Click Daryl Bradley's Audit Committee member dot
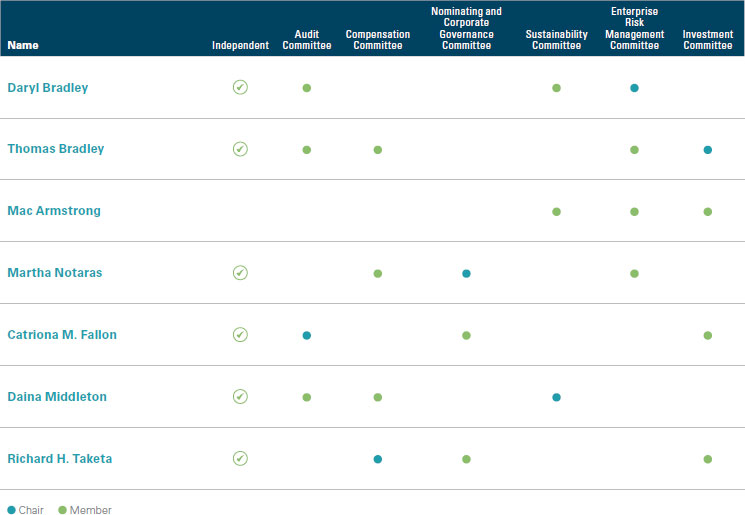Image resolution: width=745 pixels, height=515 pixels. click(306, 88)
